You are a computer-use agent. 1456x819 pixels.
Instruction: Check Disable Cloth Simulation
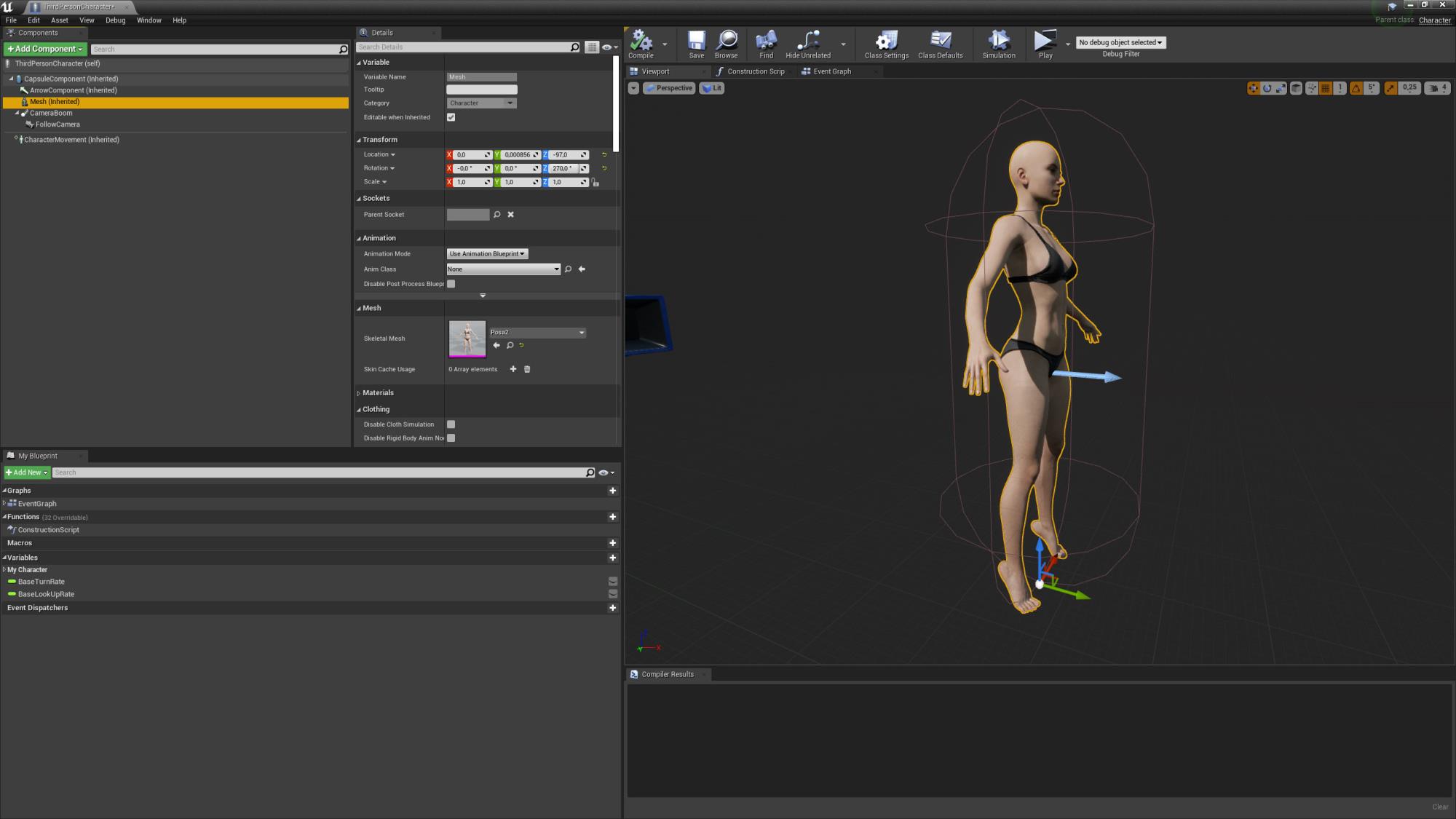pyautogui.click(x=451, y=424)
